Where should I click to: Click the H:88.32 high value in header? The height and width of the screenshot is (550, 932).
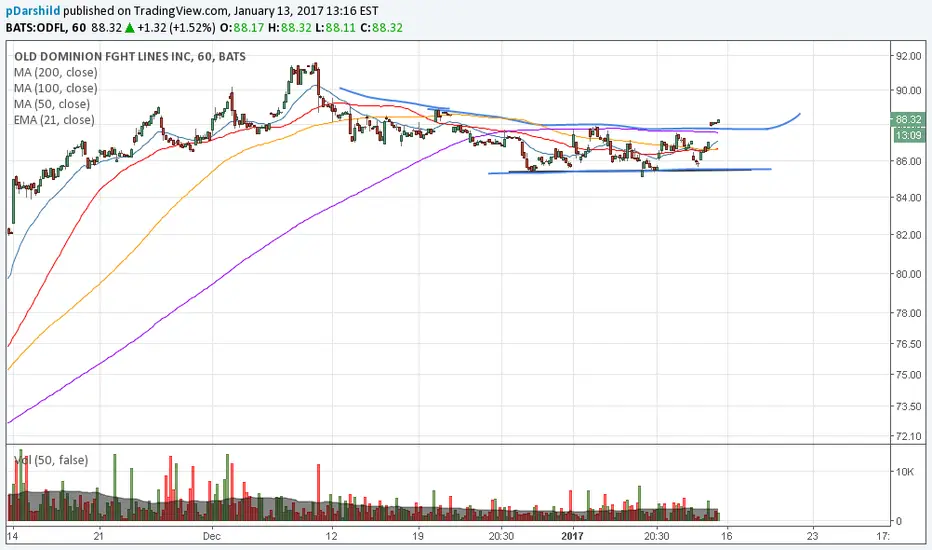tap(289, 28)
